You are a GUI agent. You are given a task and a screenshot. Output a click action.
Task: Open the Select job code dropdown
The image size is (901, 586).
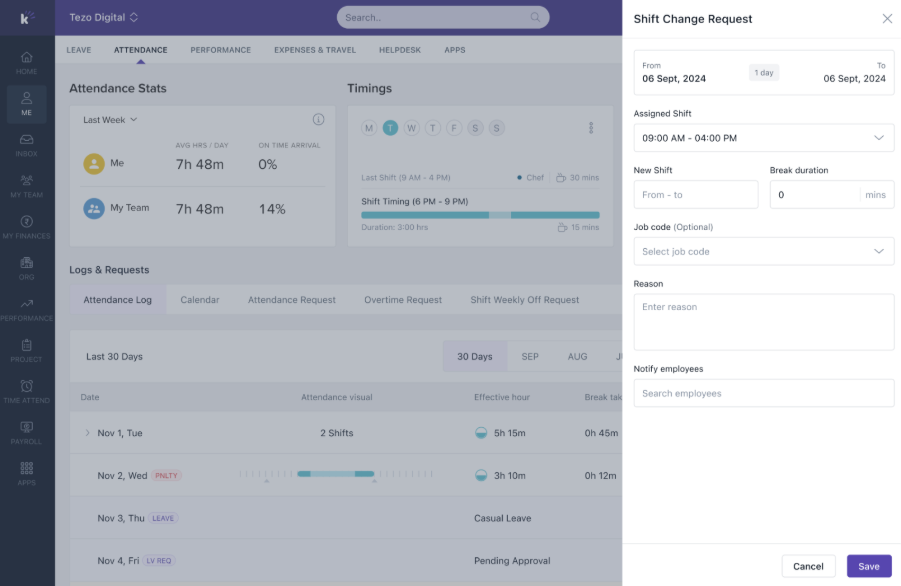[x=764, y=252]
